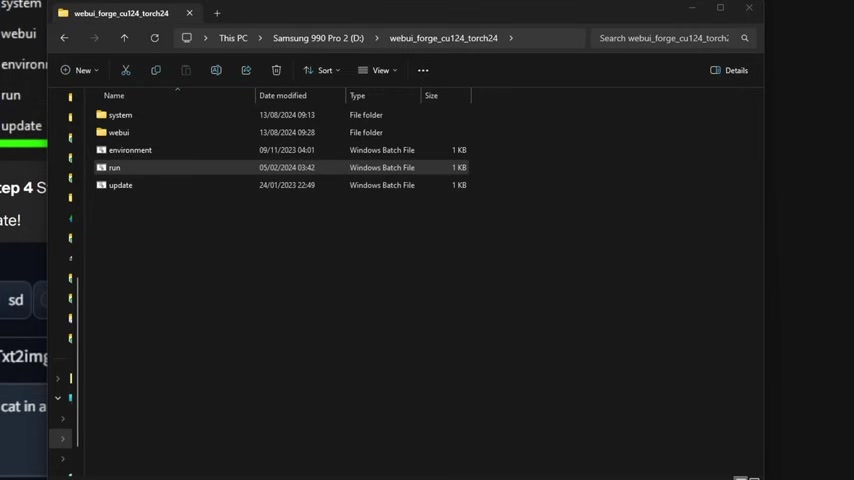Click the Delete trash can icon

[276, 70]
